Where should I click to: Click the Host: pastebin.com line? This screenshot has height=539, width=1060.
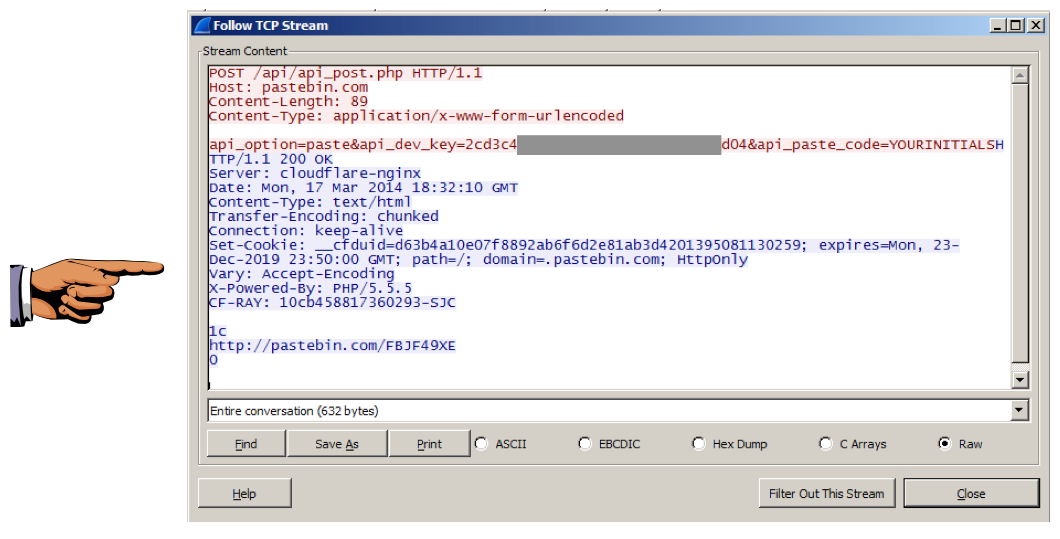(289, 87)
